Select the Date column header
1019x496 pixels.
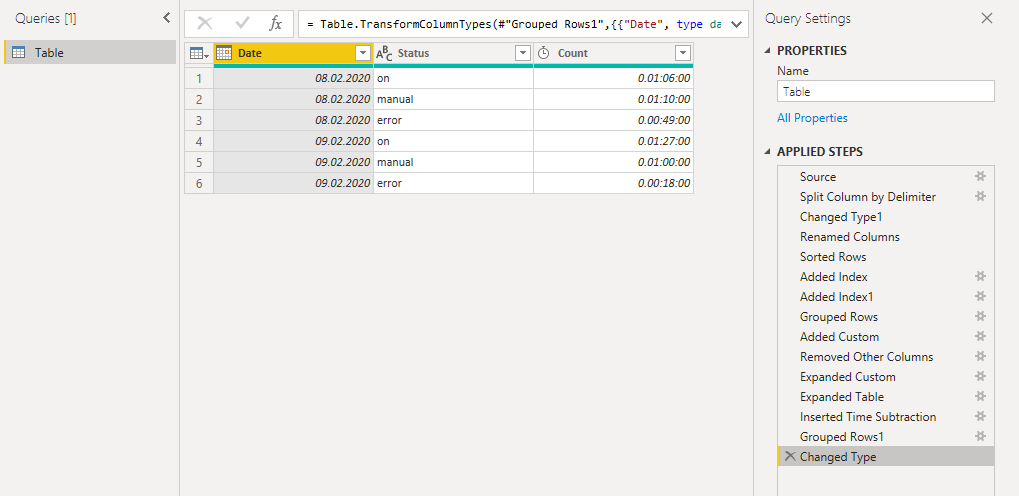294,53
